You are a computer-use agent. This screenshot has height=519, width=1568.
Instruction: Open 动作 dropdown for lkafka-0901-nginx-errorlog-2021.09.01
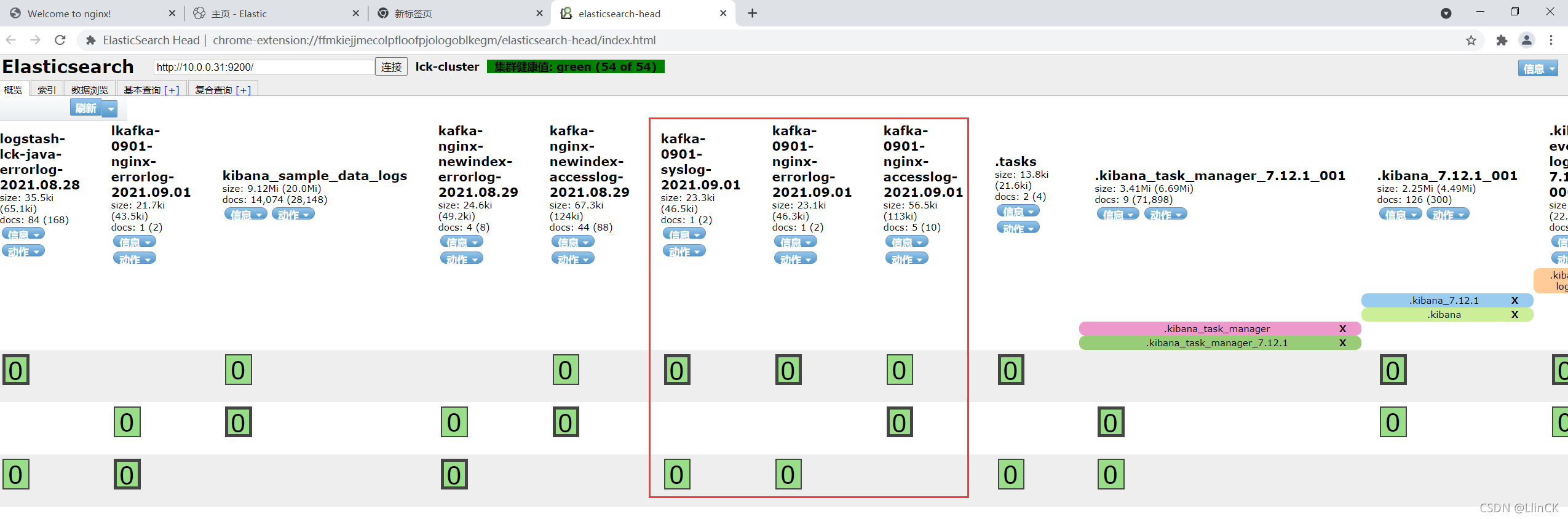[x=135, y=258]
